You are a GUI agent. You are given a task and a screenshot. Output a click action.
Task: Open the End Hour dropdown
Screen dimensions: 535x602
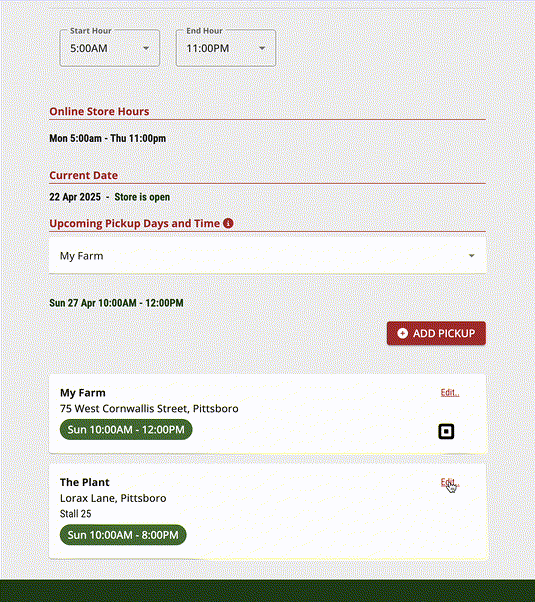[226, 48]
